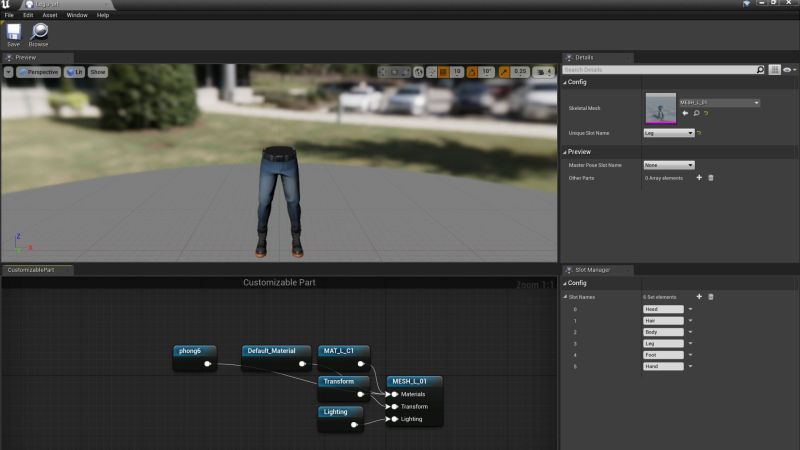The height and width of the screenshot is (450, 800).
Task: Toggle world/local coordinate space globe icon
Action: [x=418, y=72]
